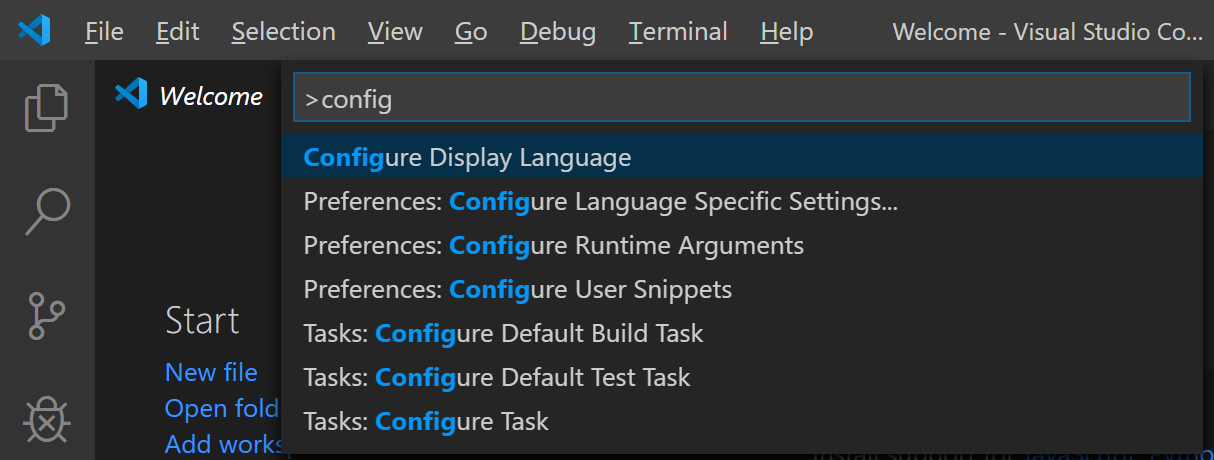
Task: Open the Explorer view in activity bar
Action: coord(47,108)
